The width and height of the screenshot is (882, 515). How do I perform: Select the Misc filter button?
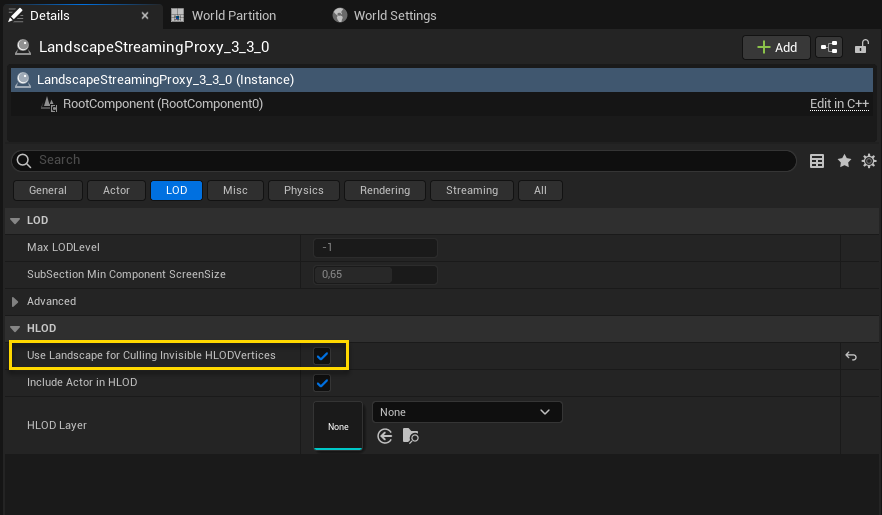pyautogui.click(x=235, y=191)
